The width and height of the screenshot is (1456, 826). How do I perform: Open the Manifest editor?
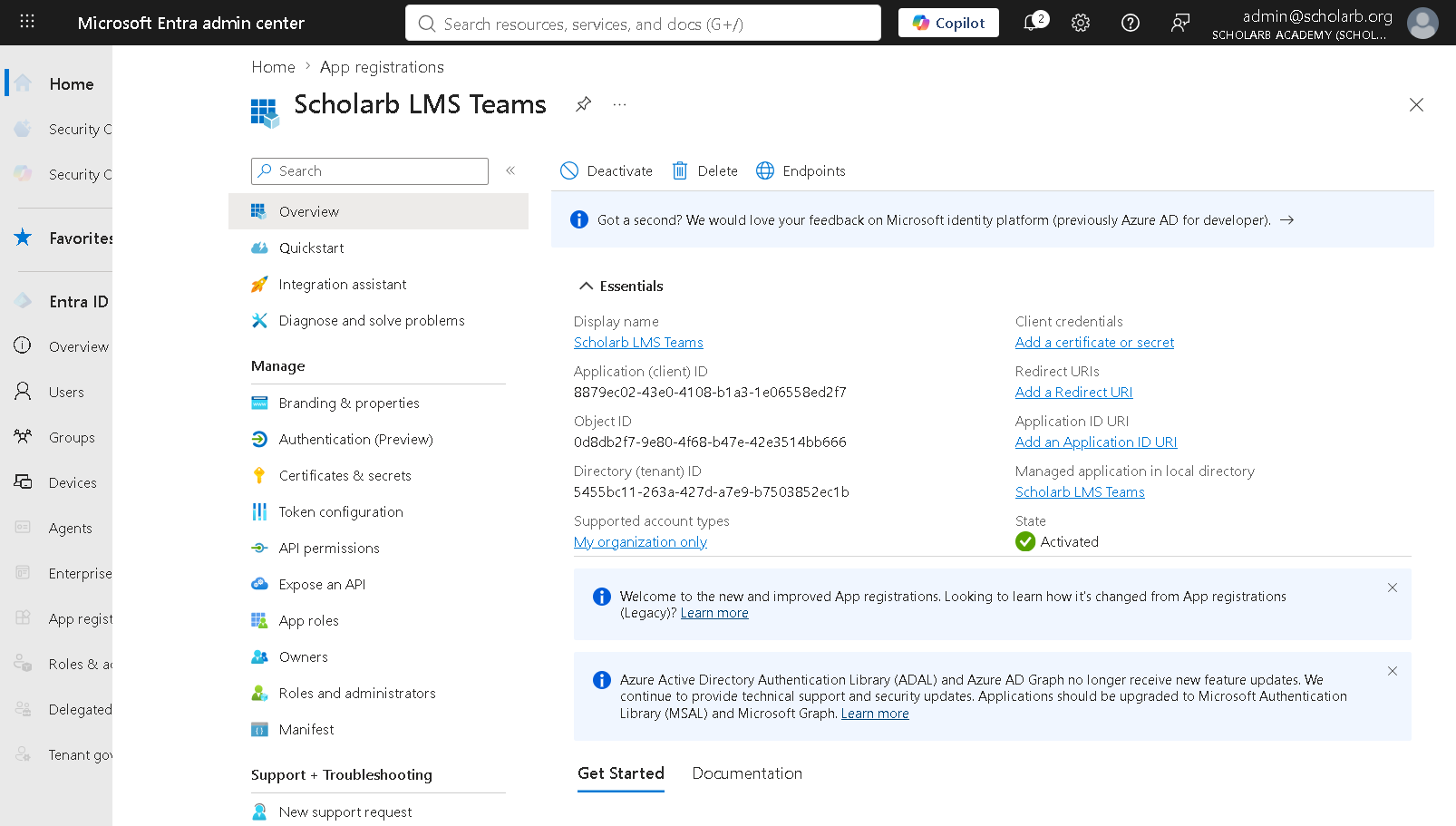point(379,729)
